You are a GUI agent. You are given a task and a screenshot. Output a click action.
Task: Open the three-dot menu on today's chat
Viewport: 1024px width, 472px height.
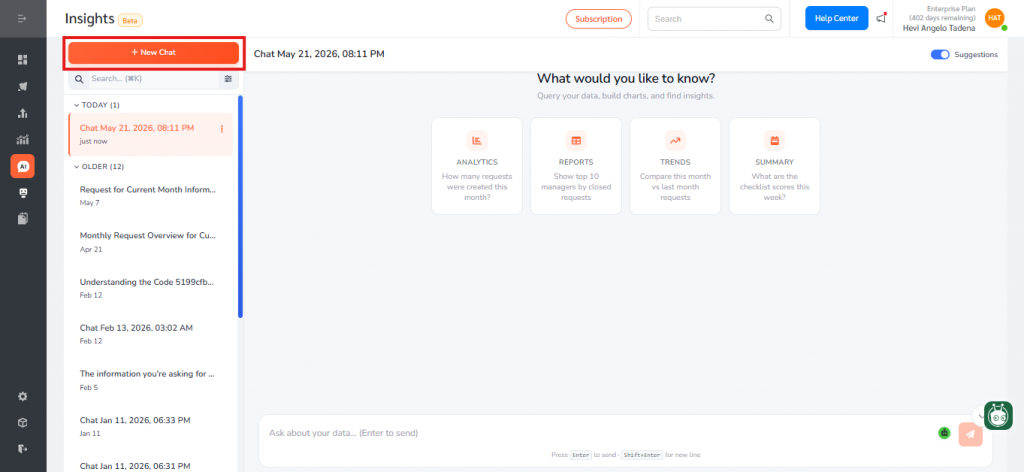(222, 129)
